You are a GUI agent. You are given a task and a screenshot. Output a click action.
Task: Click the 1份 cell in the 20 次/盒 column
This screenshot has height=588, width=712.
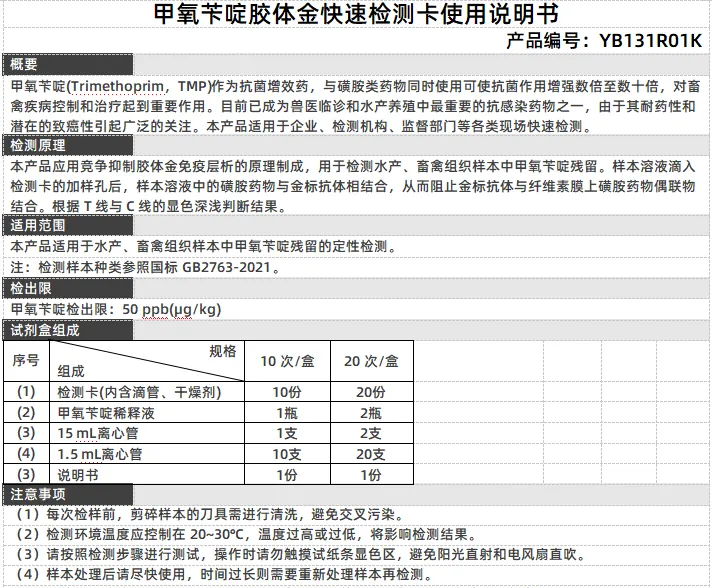371,475
